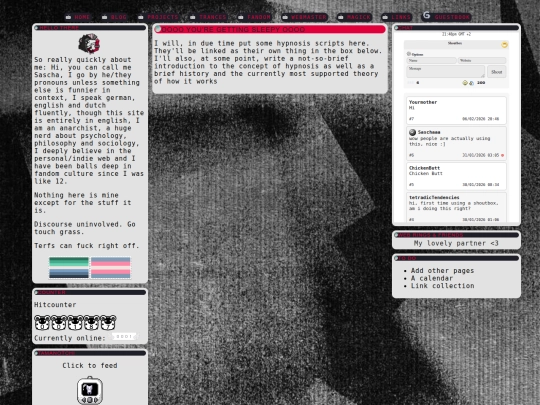Open the FANDOM page link
The width and height of the screenshot is (540, 405).
[x=255, y=17]
